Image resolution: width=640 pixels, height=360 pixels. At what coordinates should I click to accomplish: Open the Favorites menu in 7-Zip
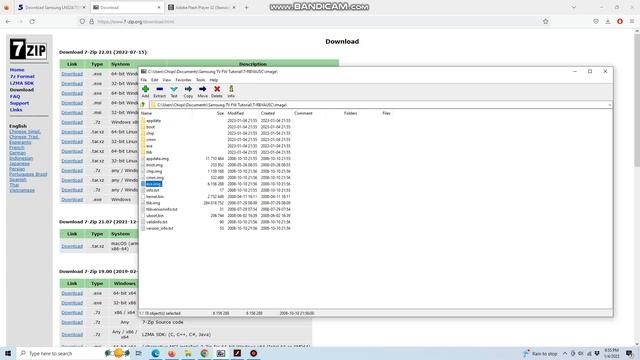[x=183, y=80]
